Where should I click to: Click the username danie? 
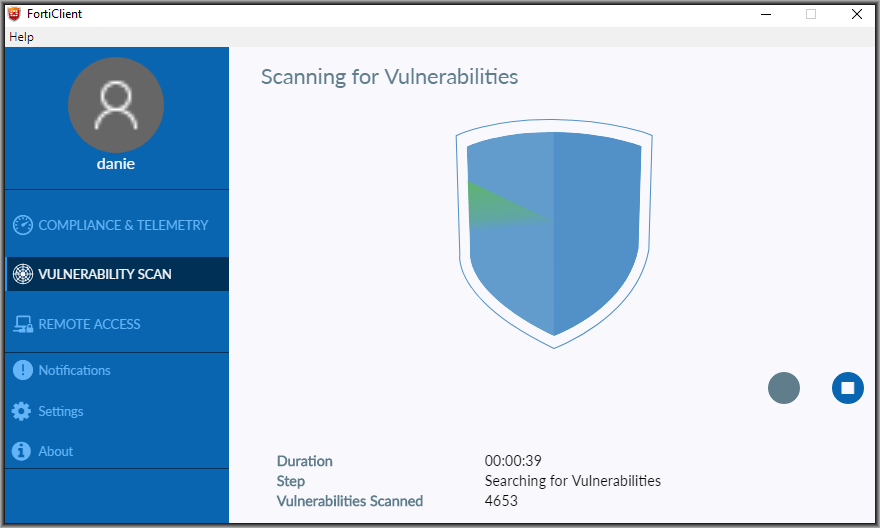[116, 164]
